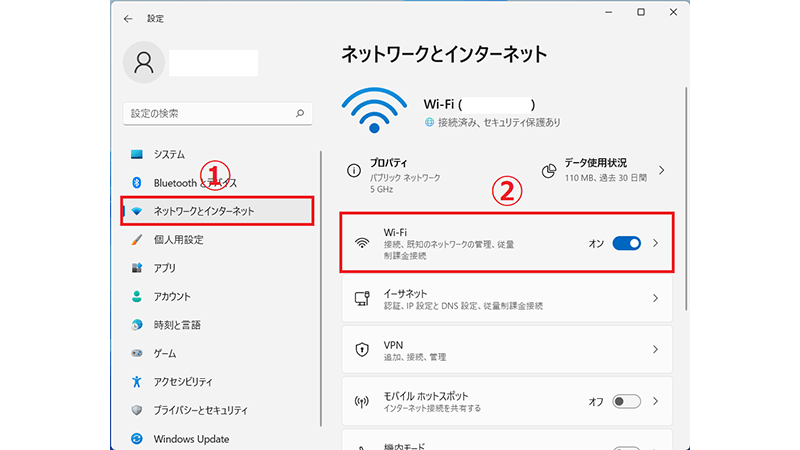Screen dimensions: 800x450
Task: Open プロパティ for the Wi-Fi network
Action: 420,171
